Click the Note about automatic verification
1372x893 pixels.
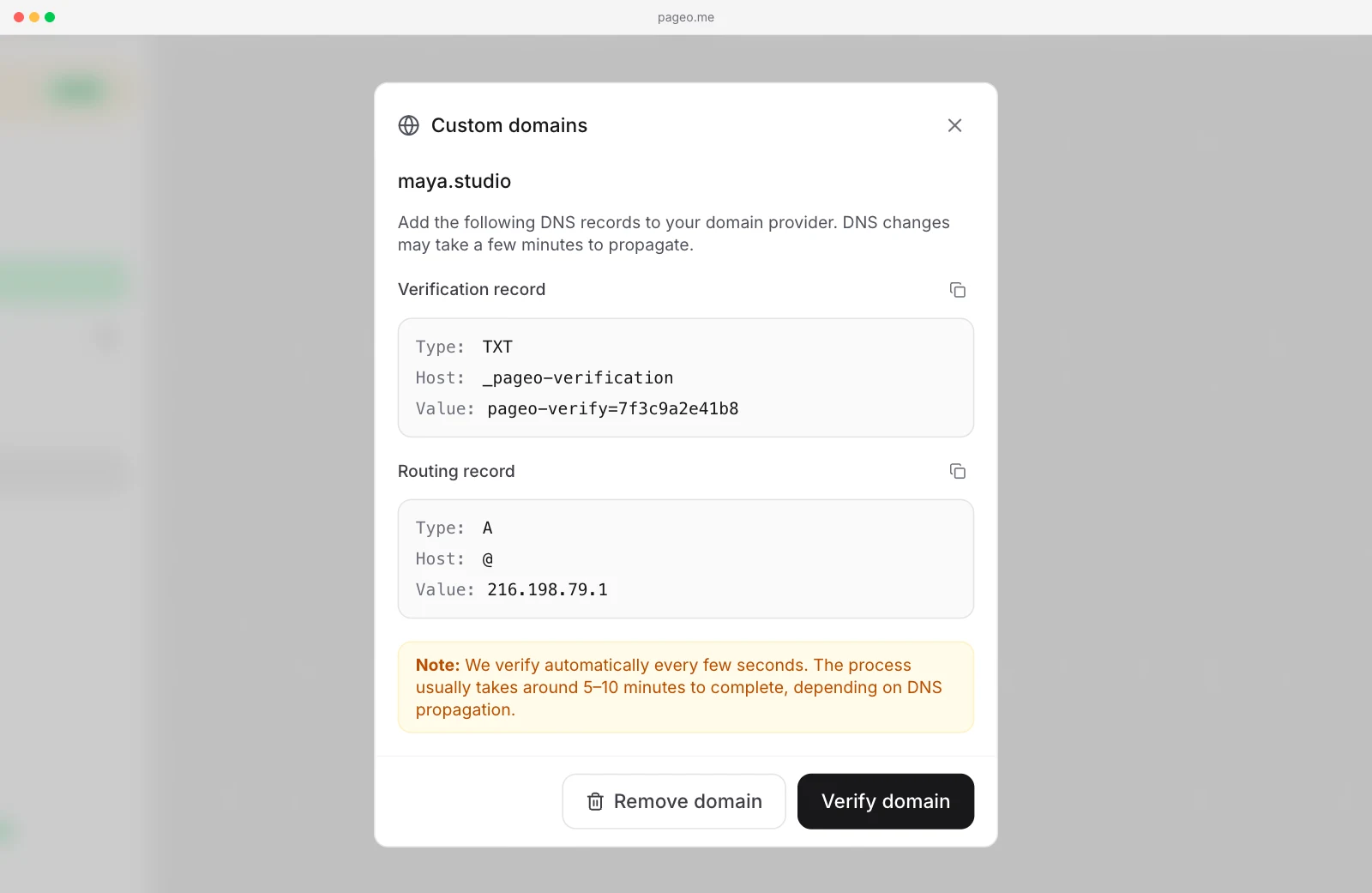[686, 687]
